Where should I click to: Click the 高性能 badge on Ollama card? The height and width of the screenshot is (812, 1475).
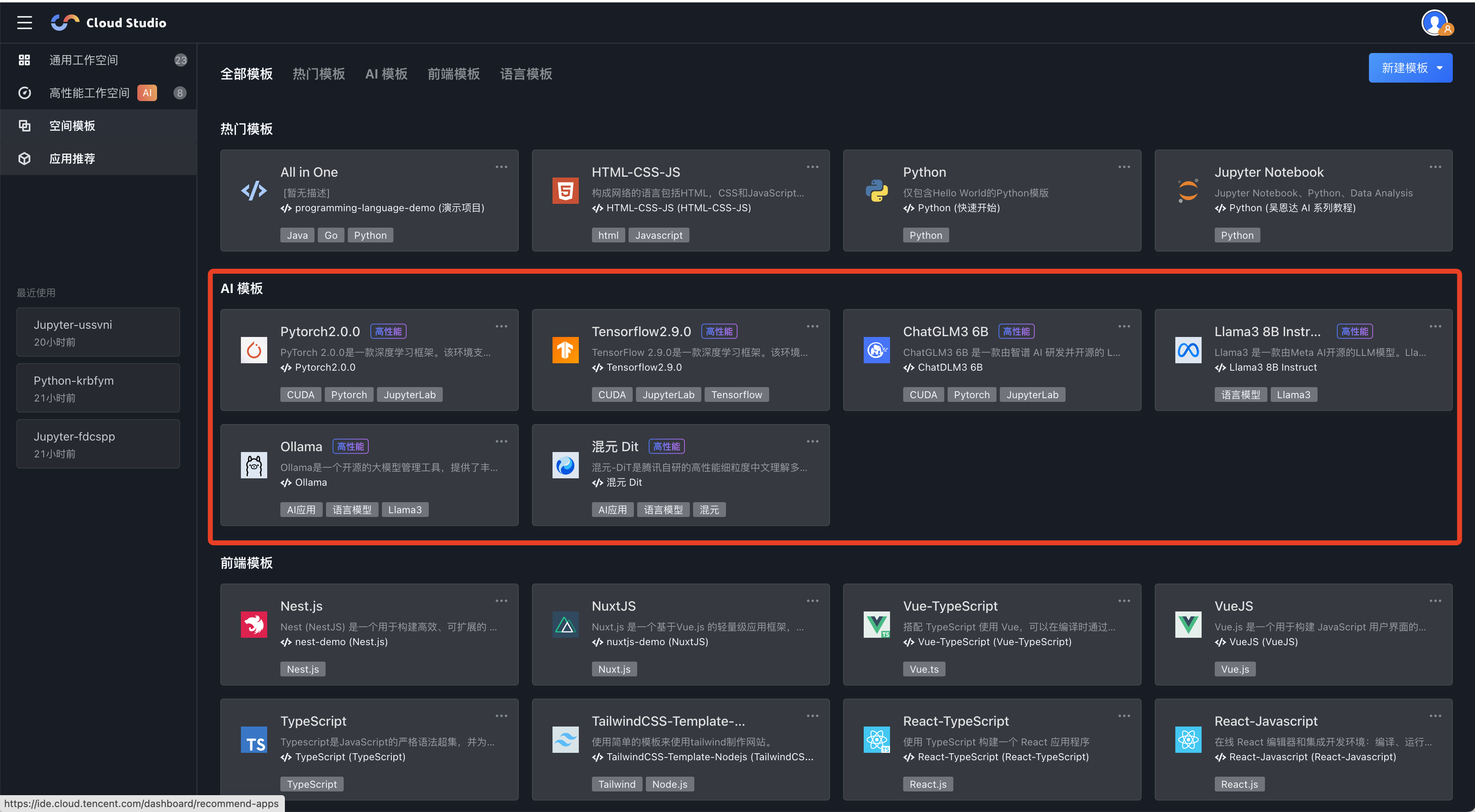350,446
